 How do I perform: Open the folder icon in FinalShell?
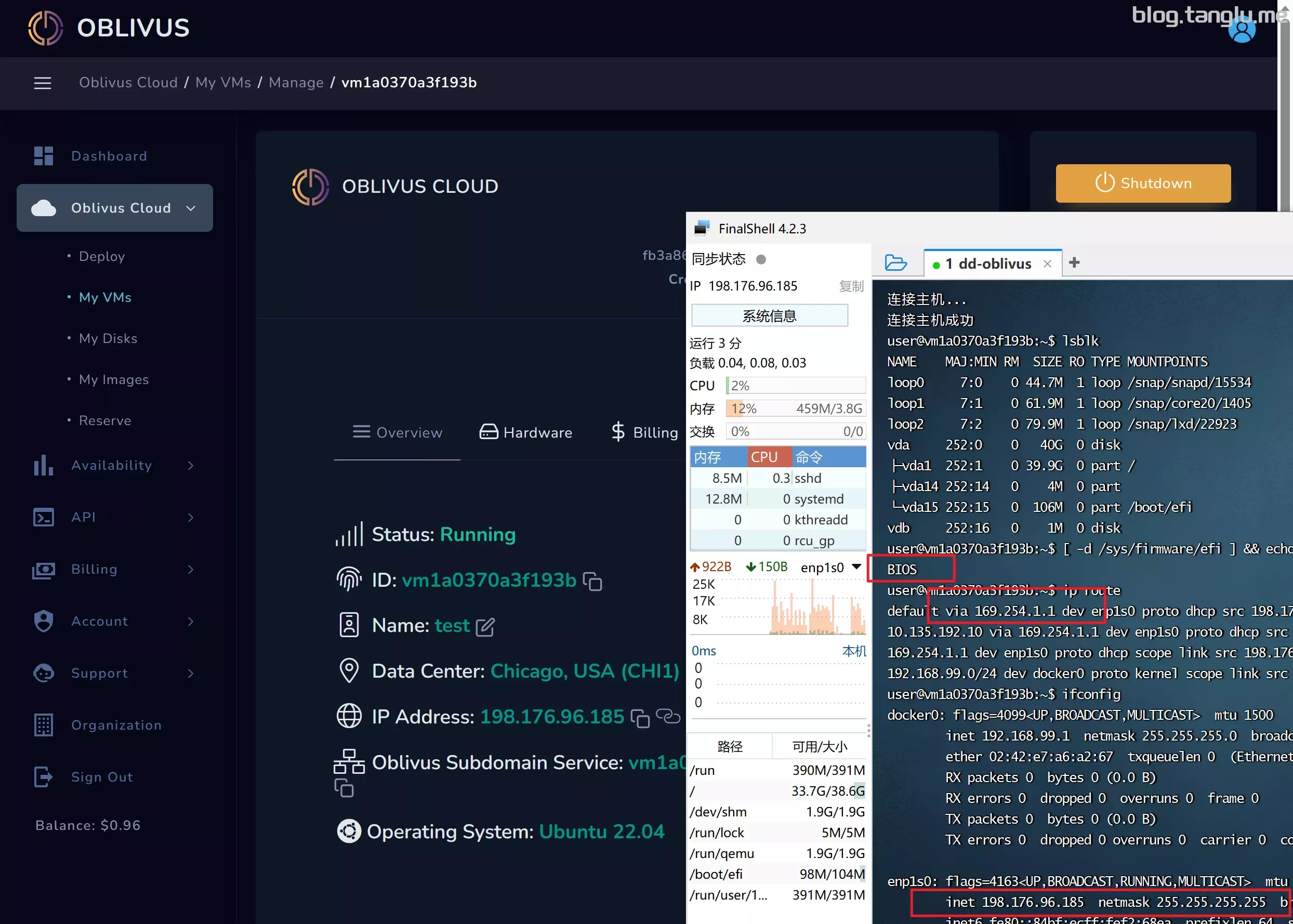pos(896,263)
